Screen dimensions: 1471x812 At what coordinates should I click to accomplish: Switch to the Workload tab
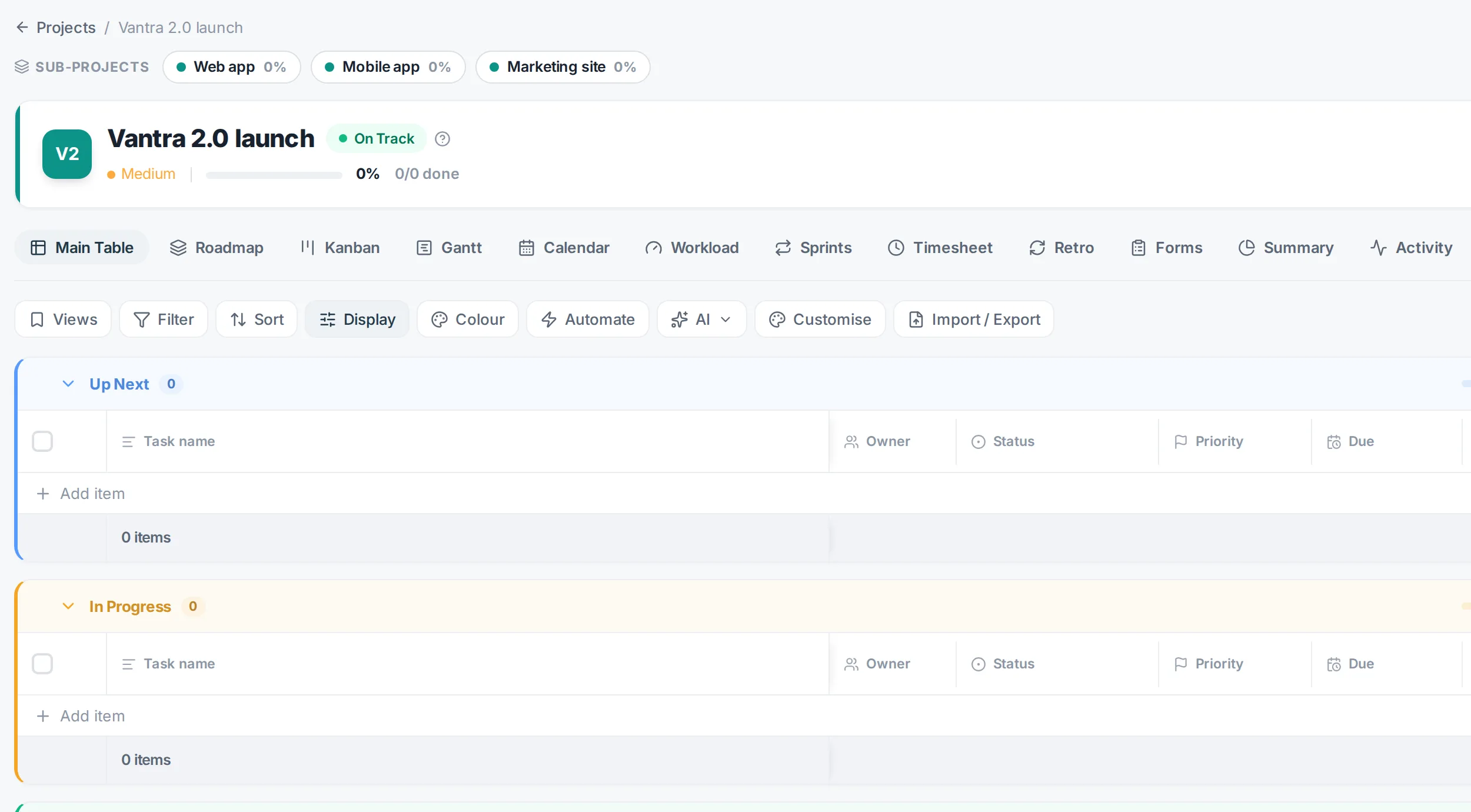pyautogui.click(x=692, y=247)
